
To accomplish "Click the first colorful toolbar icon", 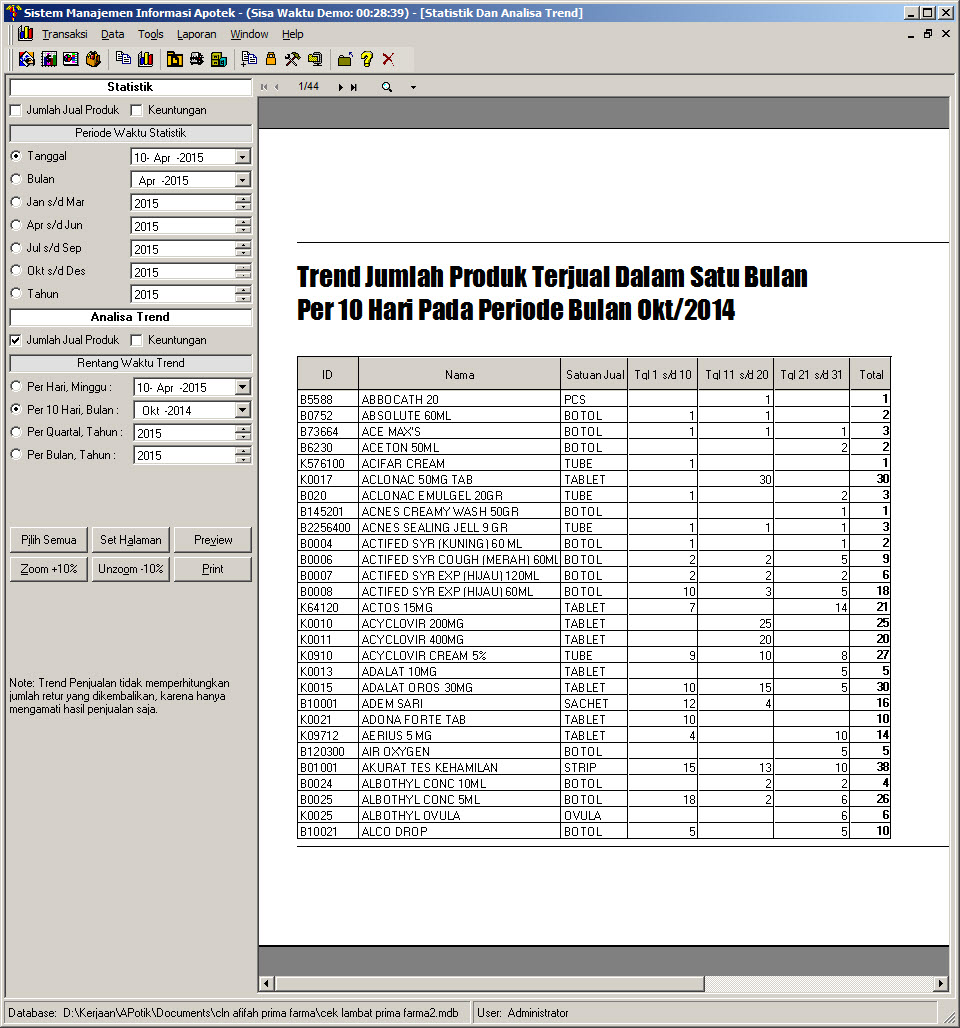I will coord(27,59).
